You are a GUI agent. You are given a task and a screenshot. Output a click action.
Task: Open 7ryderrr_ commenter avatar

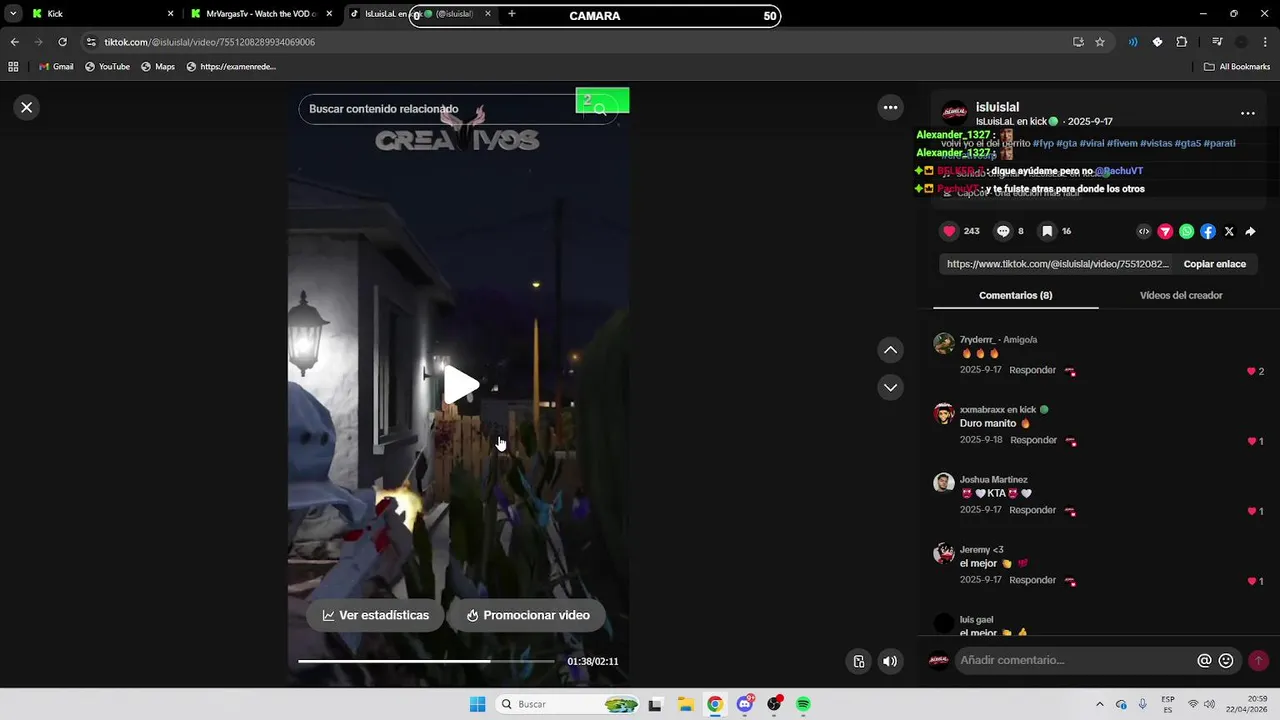pos(943,343)
